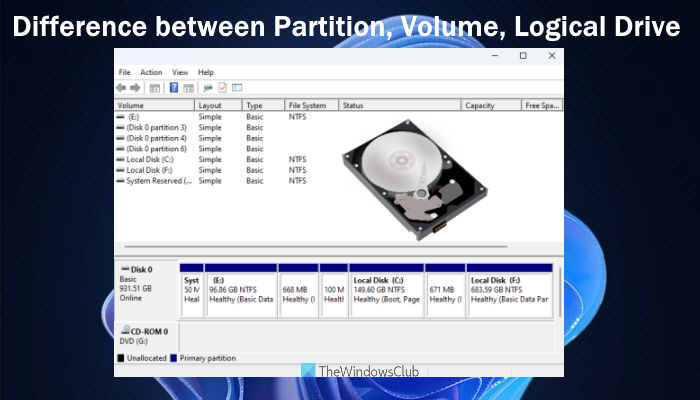
Task: Toggle the Show/Hide Action Pane icon
Action: pos(188,88)
